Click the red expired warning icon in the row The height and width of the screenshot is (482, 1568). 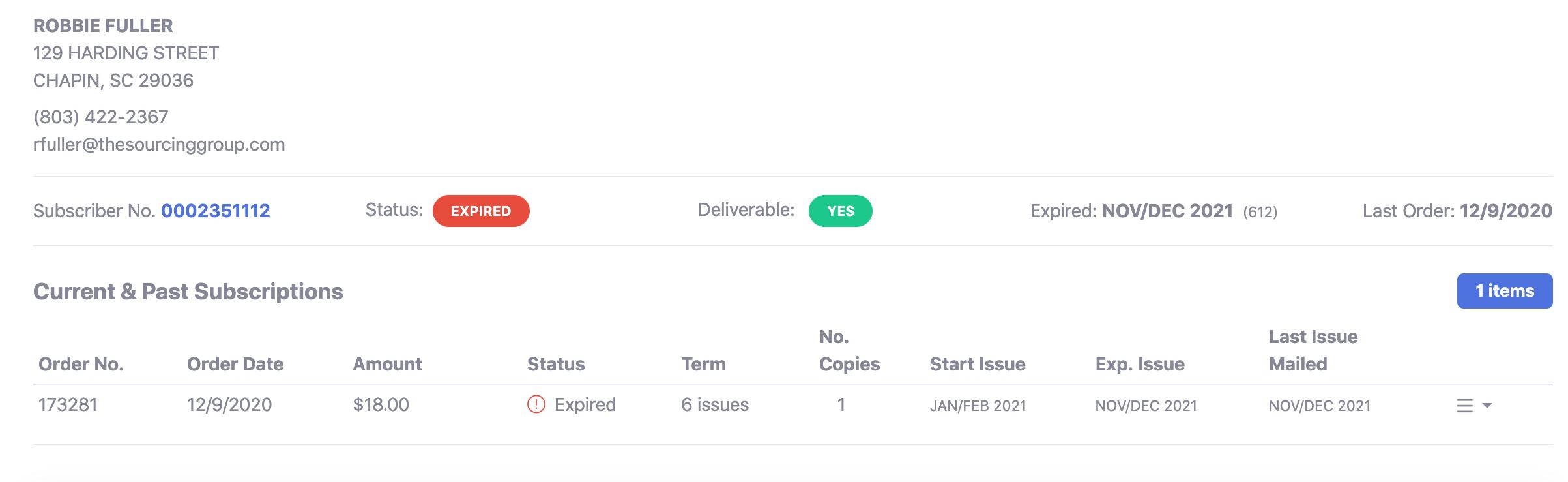(536, 405)
